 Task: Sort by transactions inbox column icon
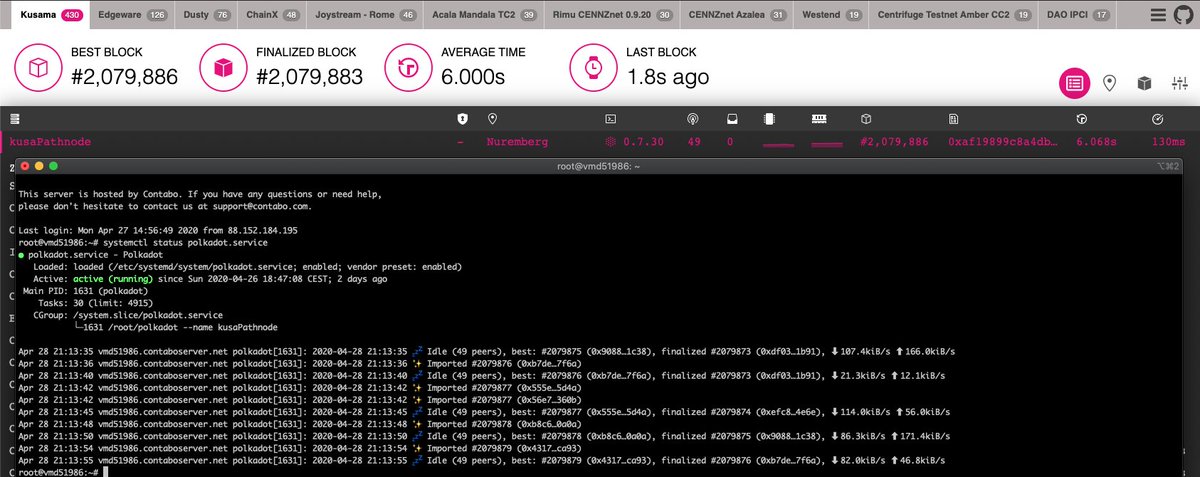(x=732, y=119)
